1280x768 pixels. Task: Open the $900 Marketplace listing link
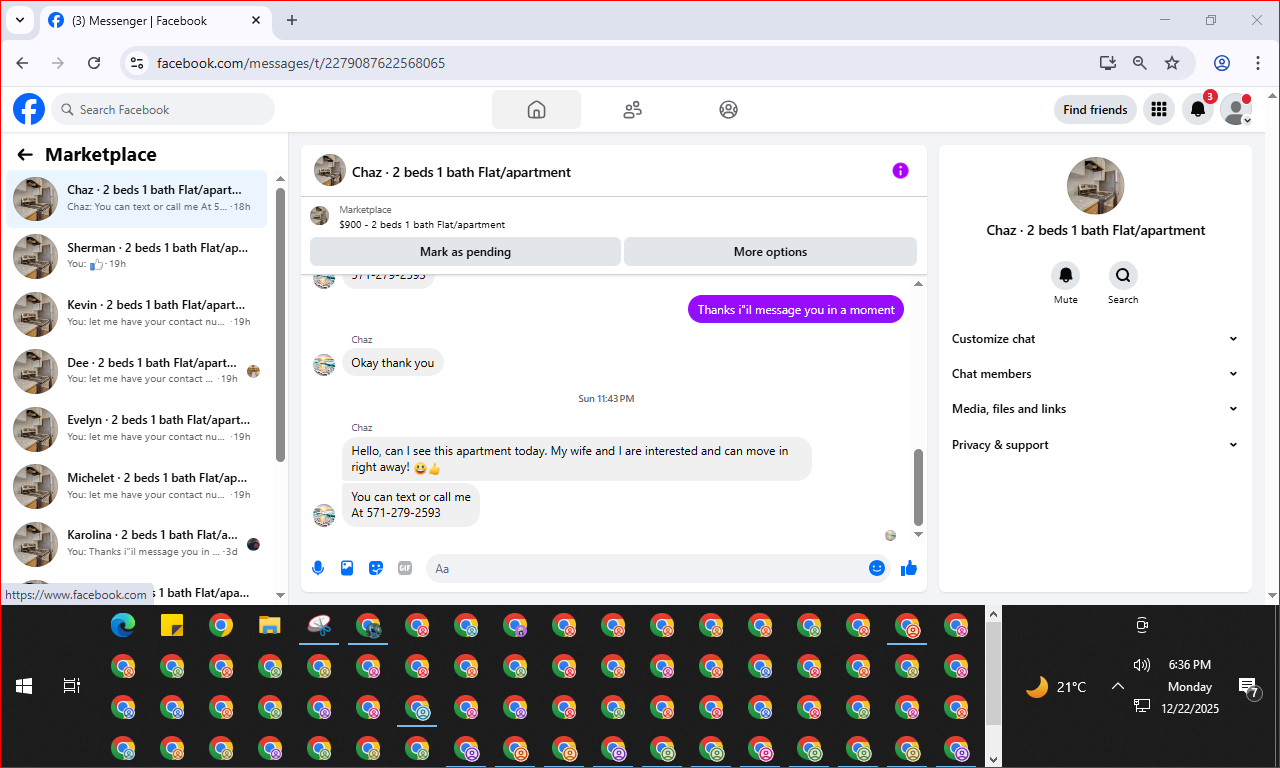(421, 225)
